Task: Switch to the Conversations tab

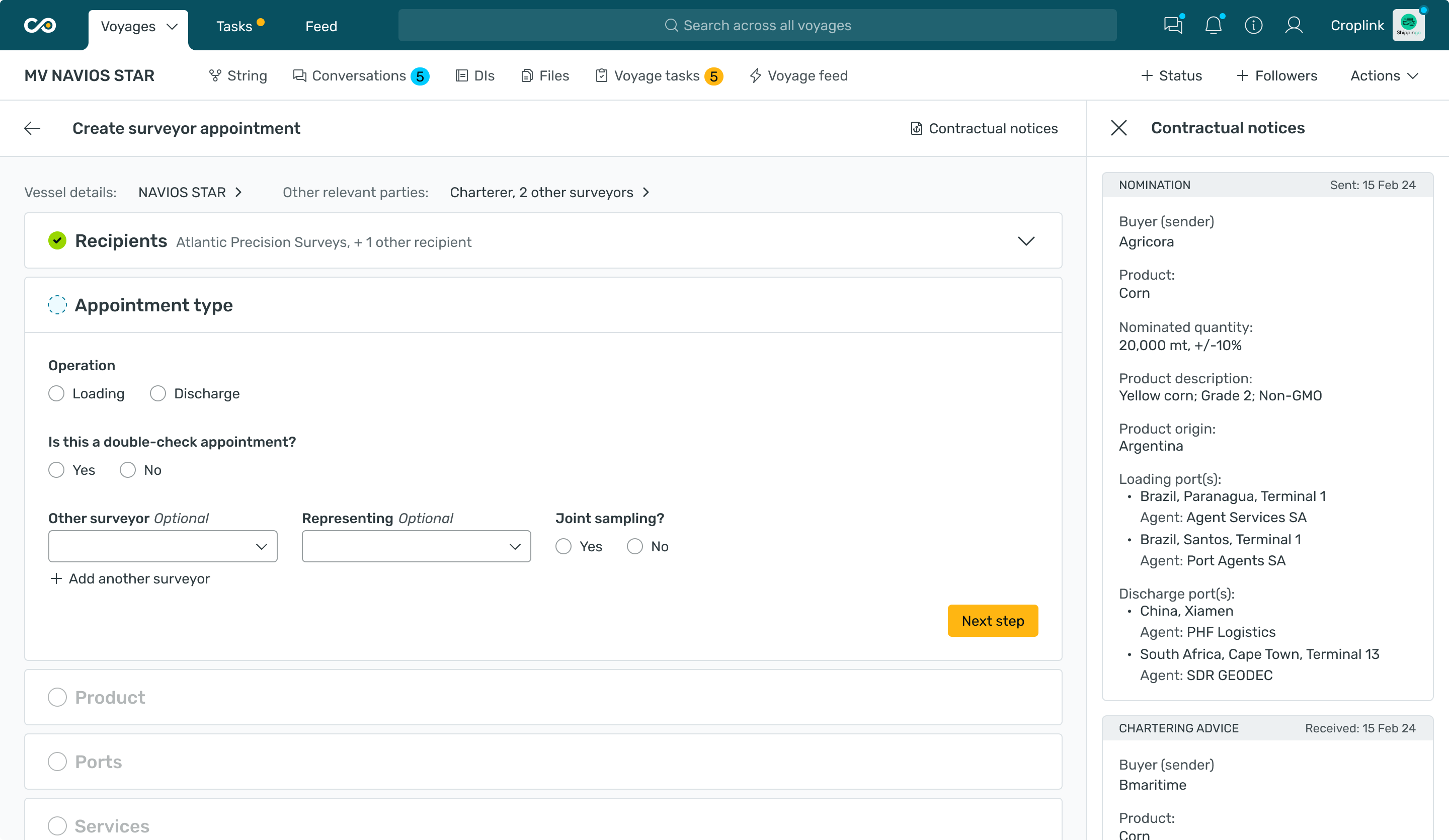Action: (x=359, y=76)
